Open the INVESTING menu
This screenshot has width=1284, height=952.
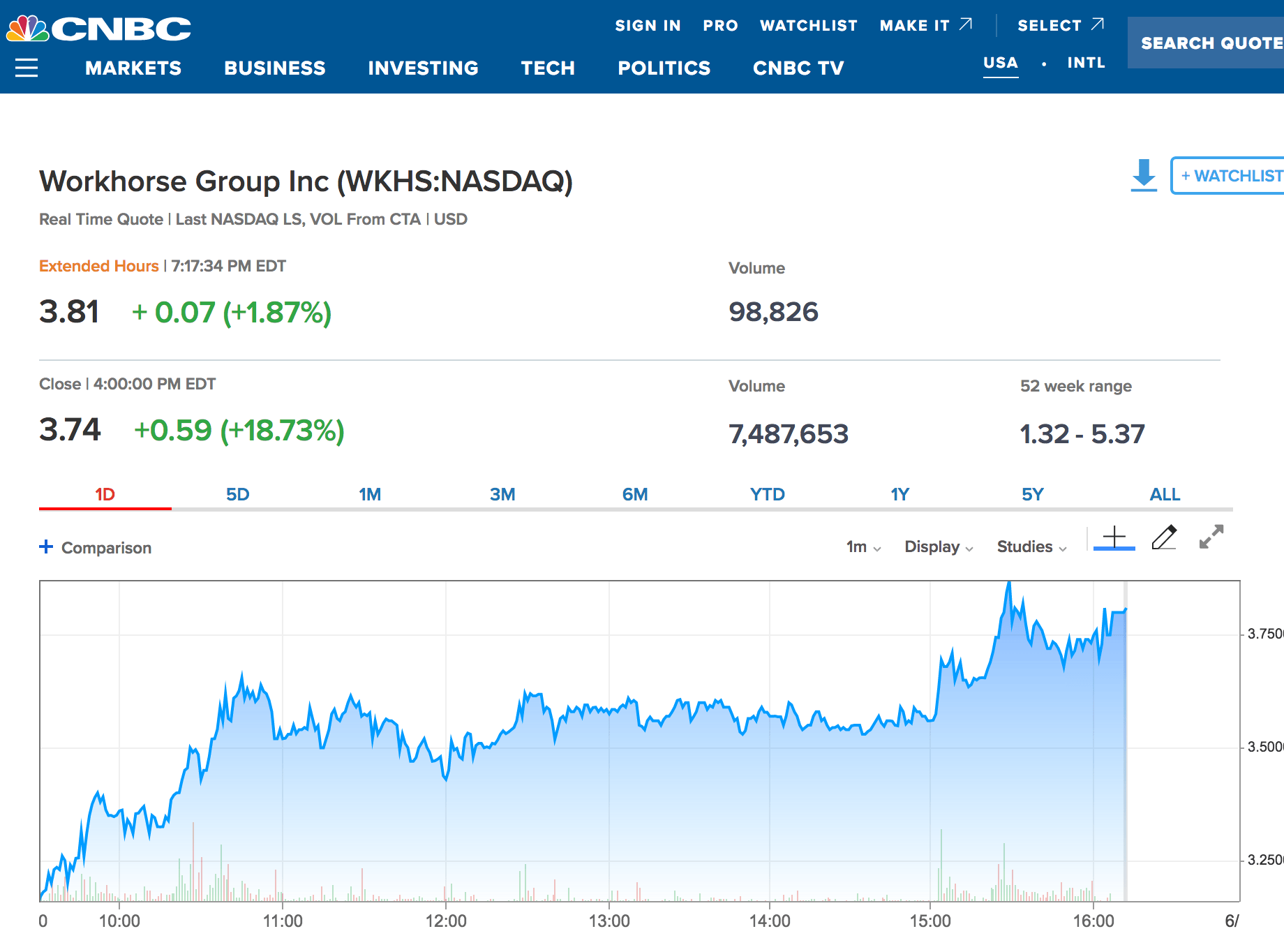(424, 68)
